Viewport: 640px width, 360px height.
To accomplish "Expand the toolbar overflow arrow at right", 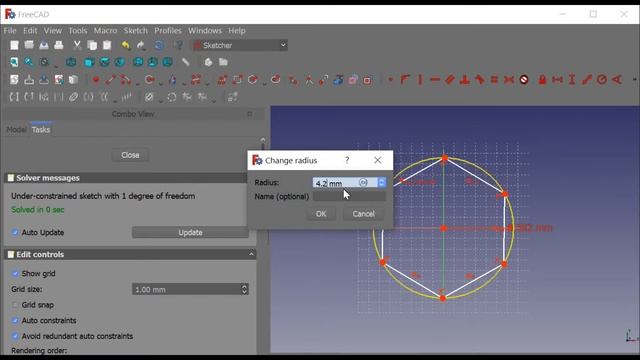I will click(x=634, y=80).
